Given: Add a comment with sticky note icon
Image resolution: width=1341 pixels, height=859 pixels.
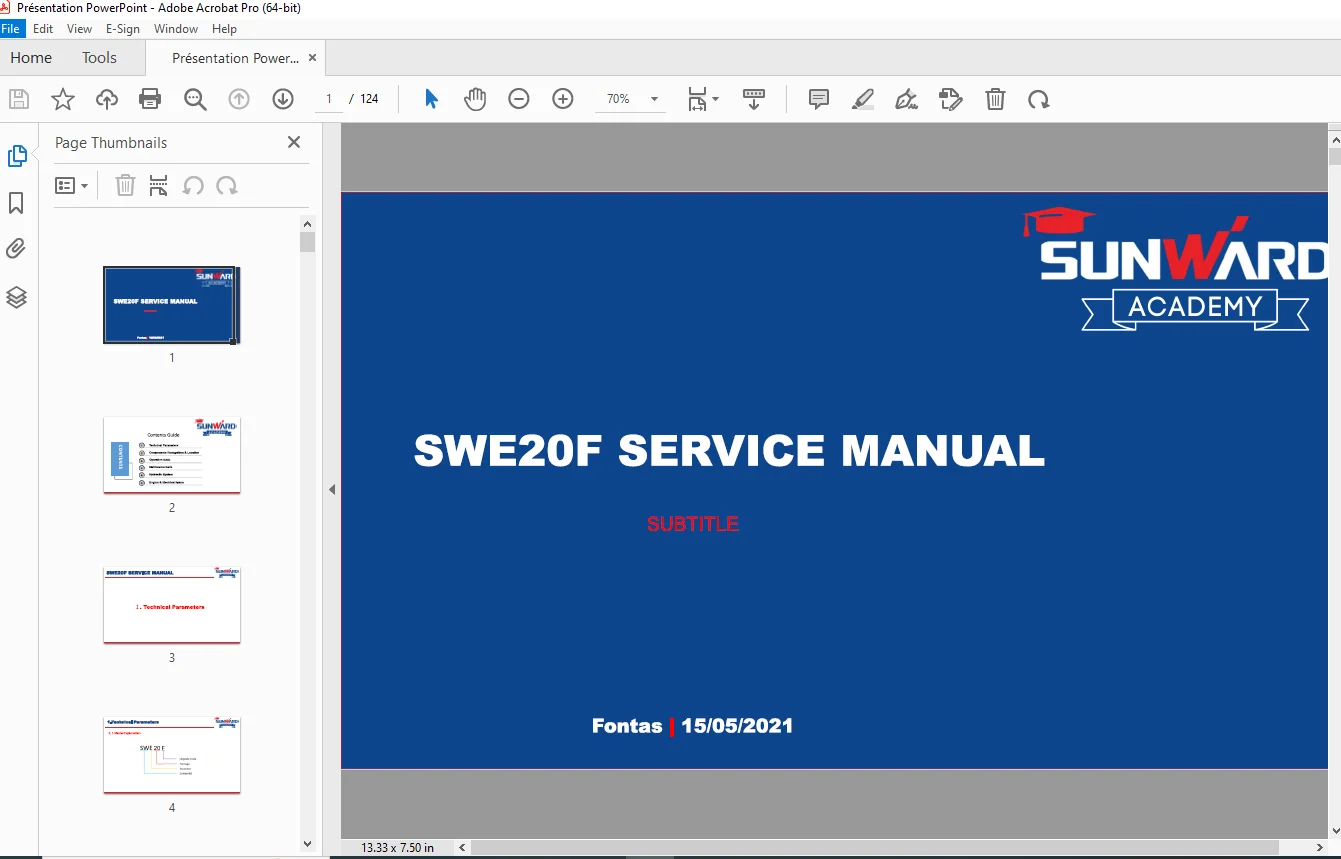Looking at the screenshot, I should click(819, 99).
